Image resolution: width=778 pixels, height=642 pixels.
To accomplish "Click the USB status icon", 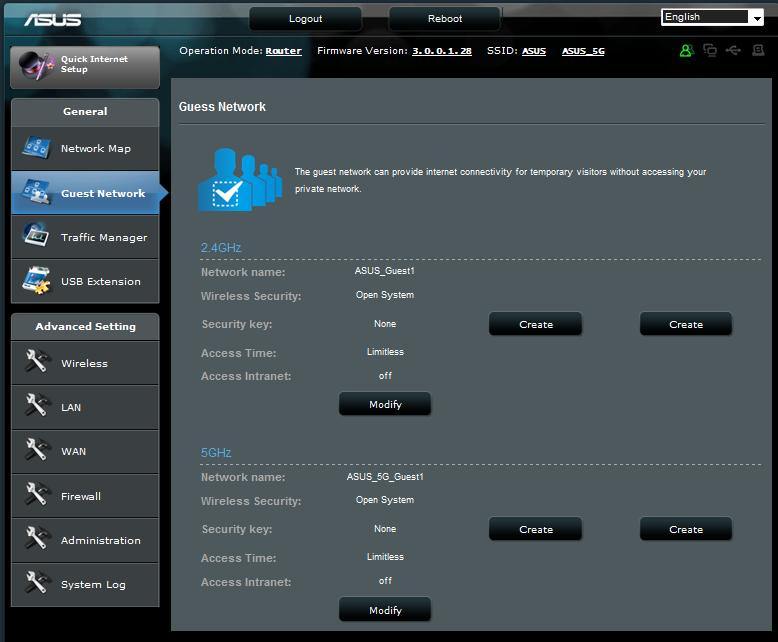I will point(733,51).
